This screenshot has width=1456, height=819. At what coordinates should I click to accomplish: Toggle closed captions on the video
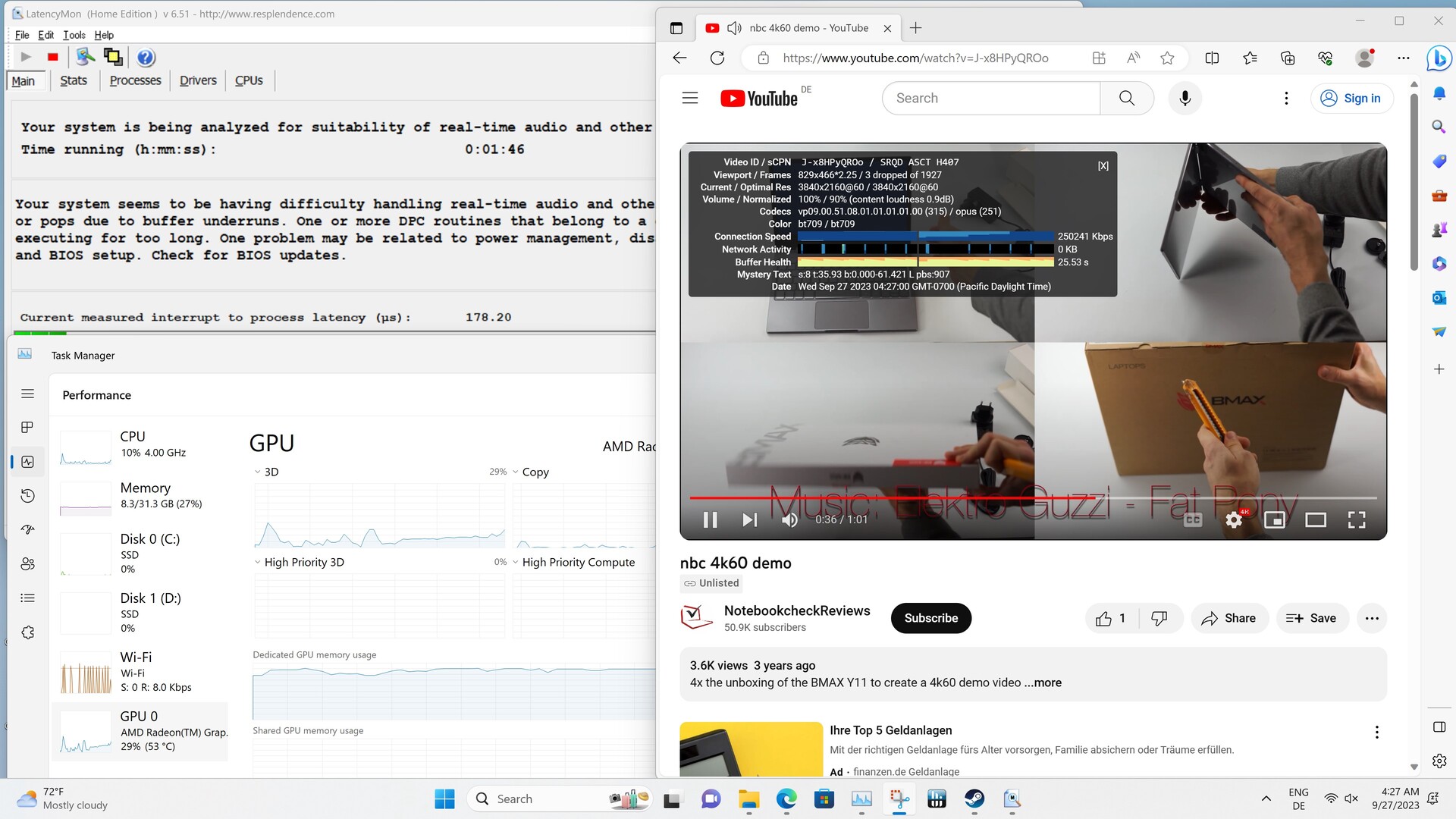point(1193,519)
